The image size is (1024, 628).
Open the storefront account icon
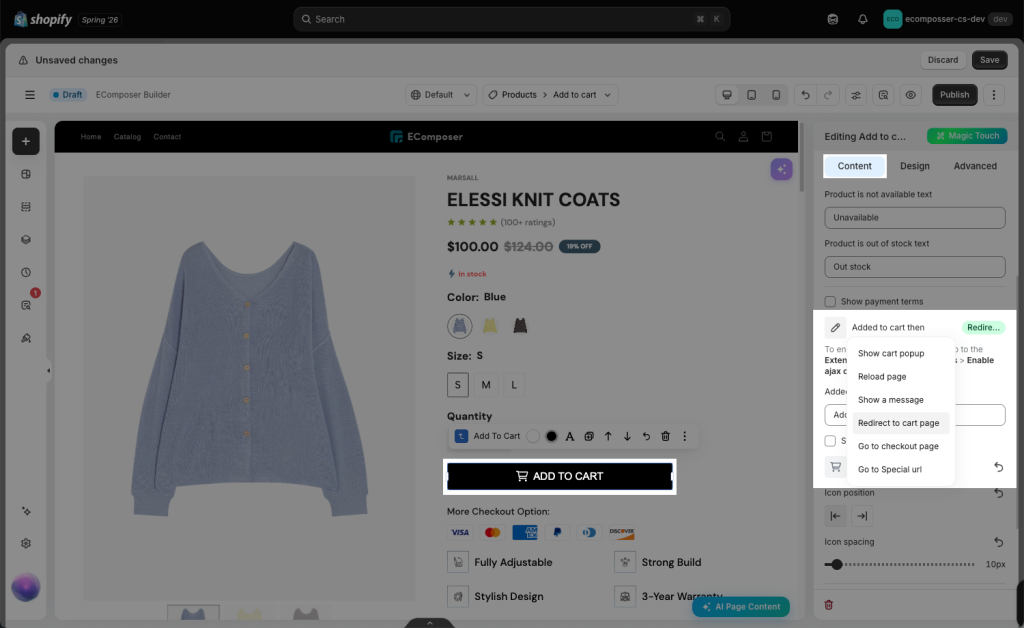(743, 136)
